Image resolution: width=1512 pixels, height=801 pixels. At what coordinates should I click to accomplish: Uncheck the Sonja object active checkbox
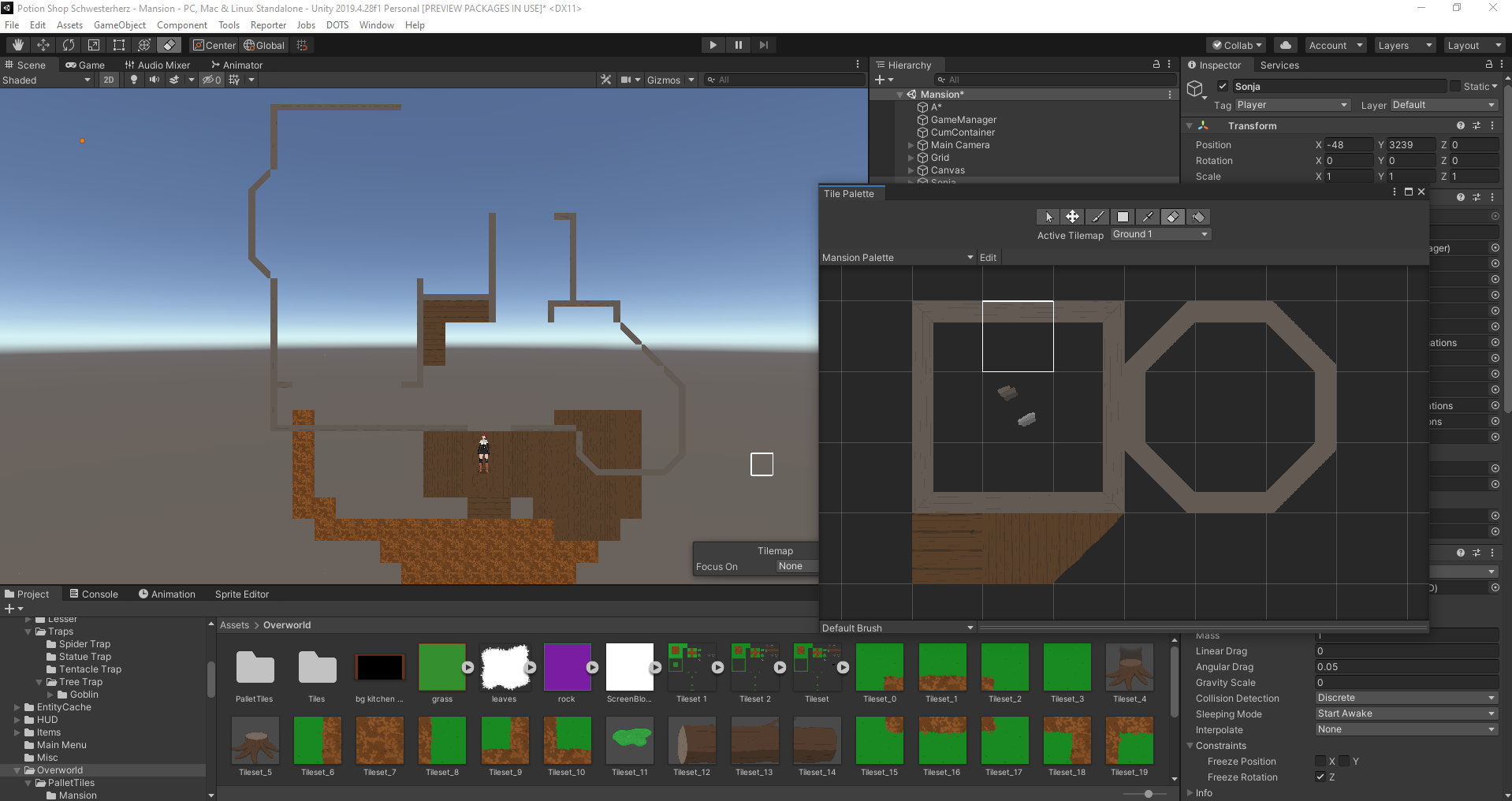(1223, 86)
